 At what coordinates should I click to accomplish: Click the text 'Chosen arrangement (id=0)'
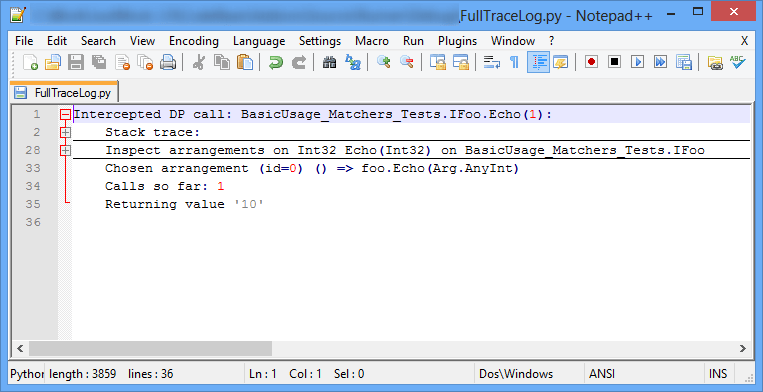pos(204,168)
